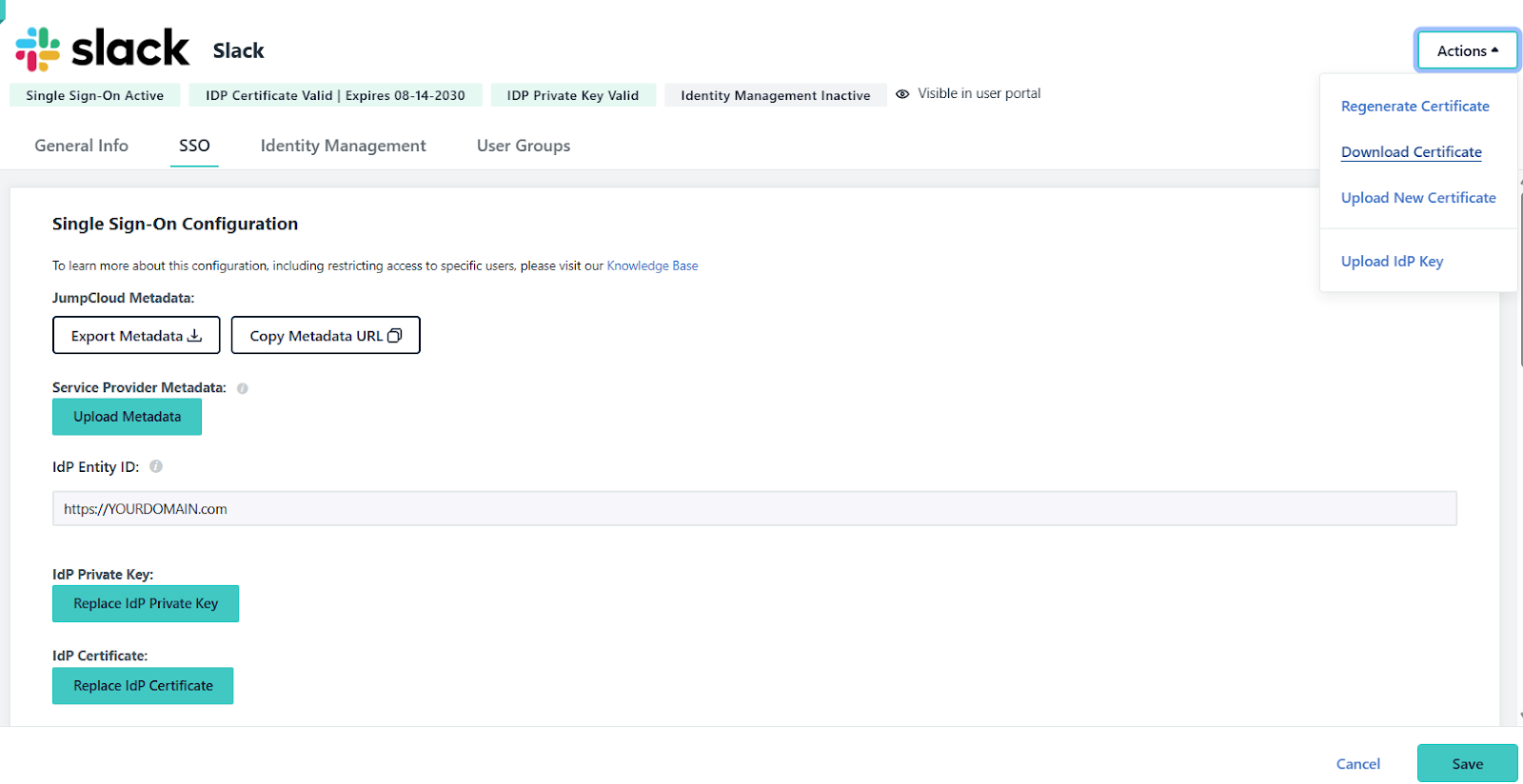Viewport: 1523px width, 784px height.
Task: Click the Service Provider Metadata info icon
Action: [x=243, y=388]
